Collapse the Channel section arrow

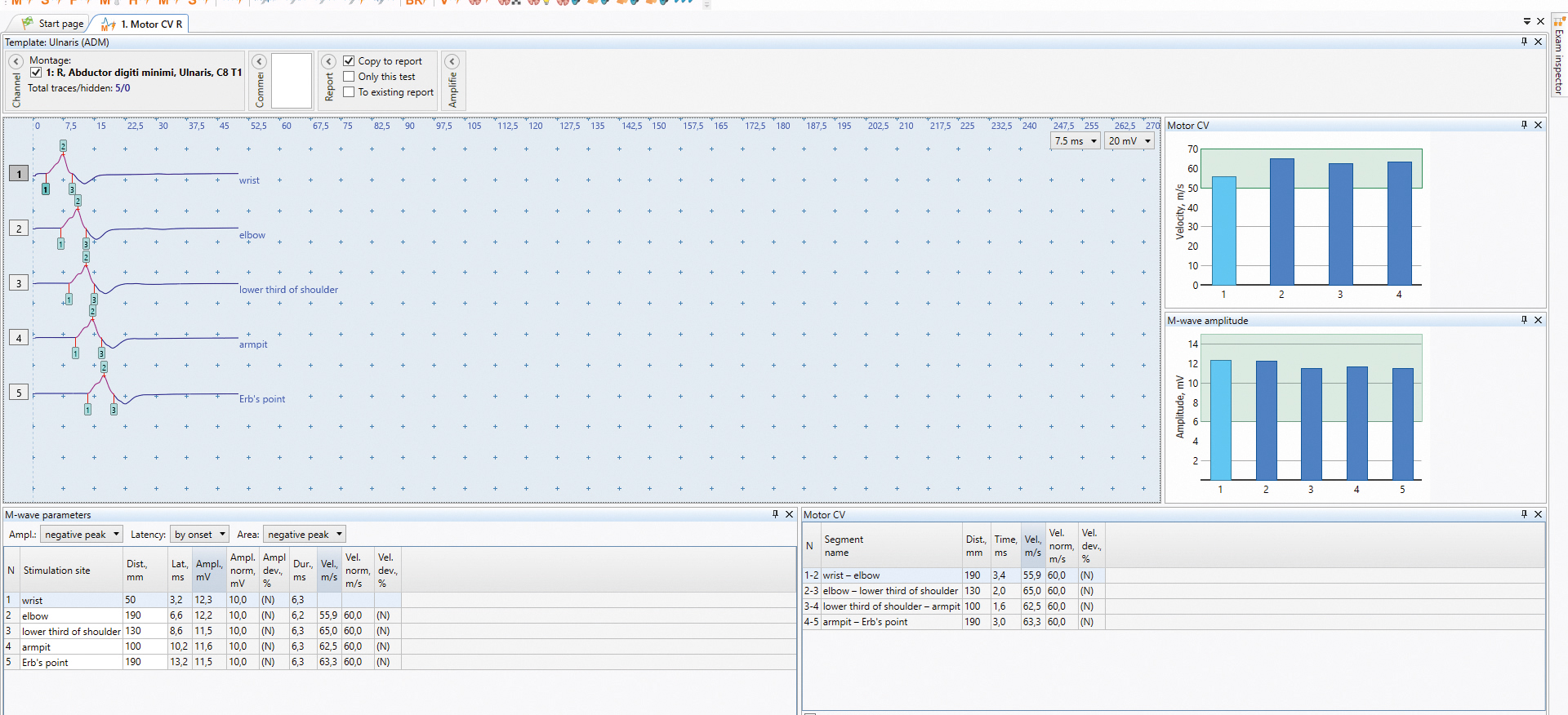(x=16, y=62)
